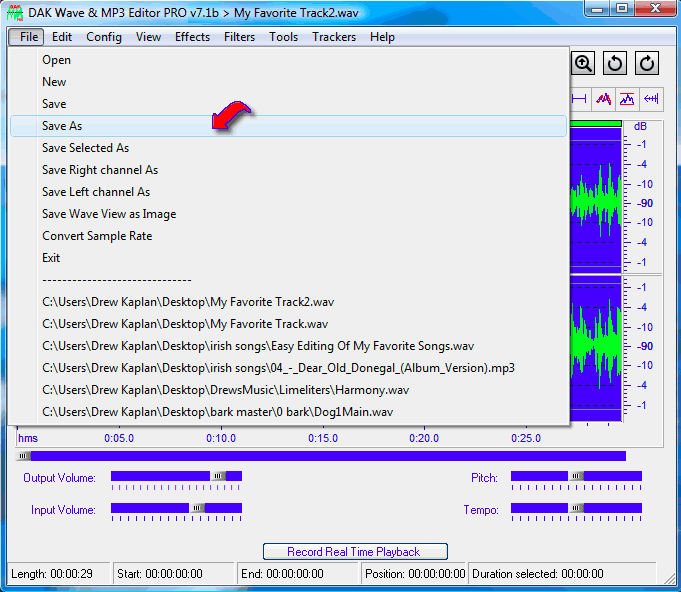Image resolution: width=681 pixels, height=592 pixels.
Task: Click the 0:15.0 timeline marker
Action: 323,438
